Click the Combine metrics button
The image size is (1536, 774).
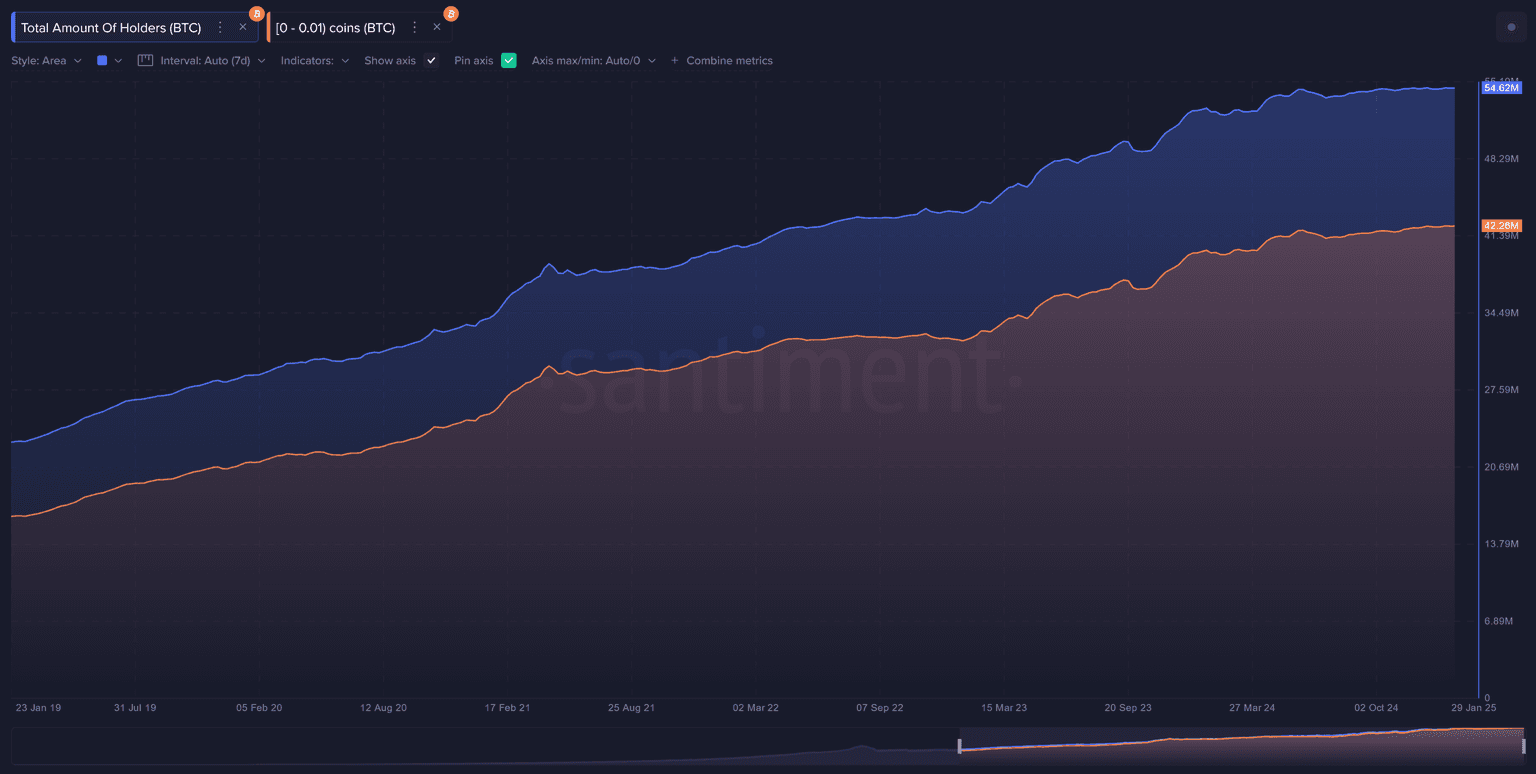729,61
